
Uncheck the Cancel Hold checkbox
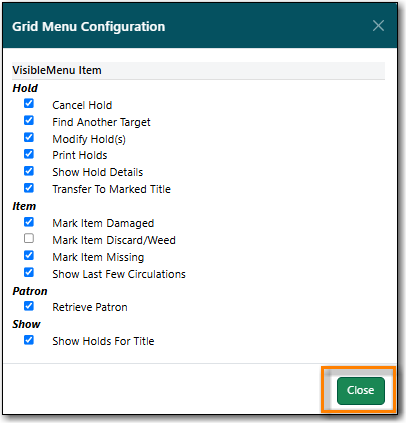29,103
